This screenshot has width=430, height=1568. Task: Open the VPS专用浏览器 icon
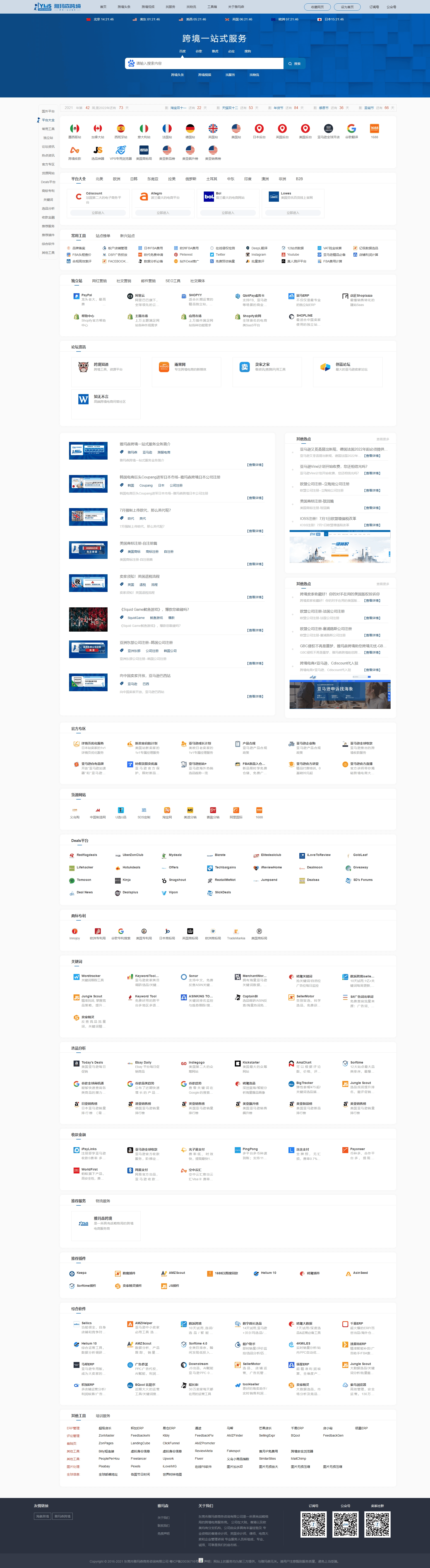[x=121, y=150]
